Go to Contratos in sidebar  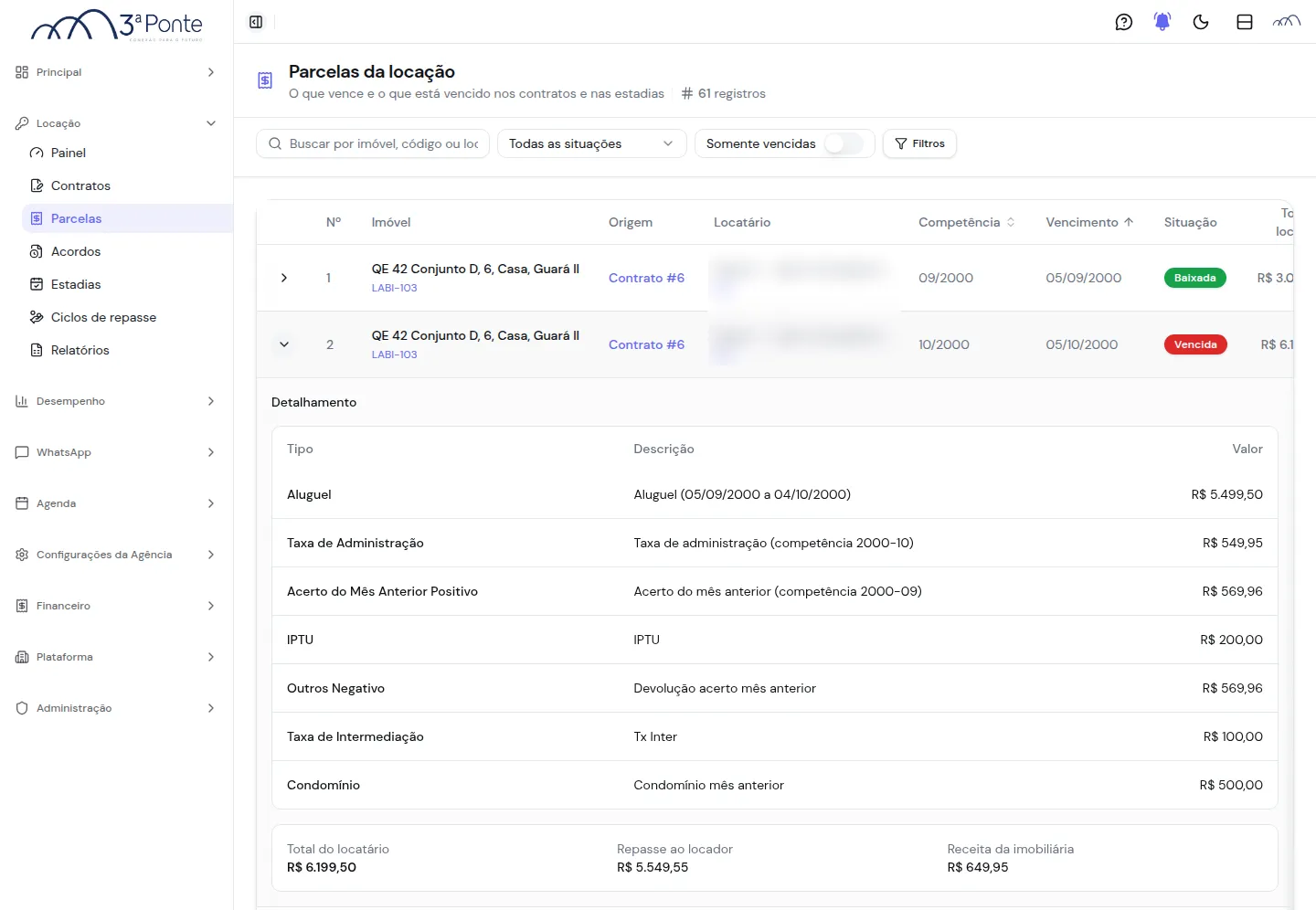[80, 185]
